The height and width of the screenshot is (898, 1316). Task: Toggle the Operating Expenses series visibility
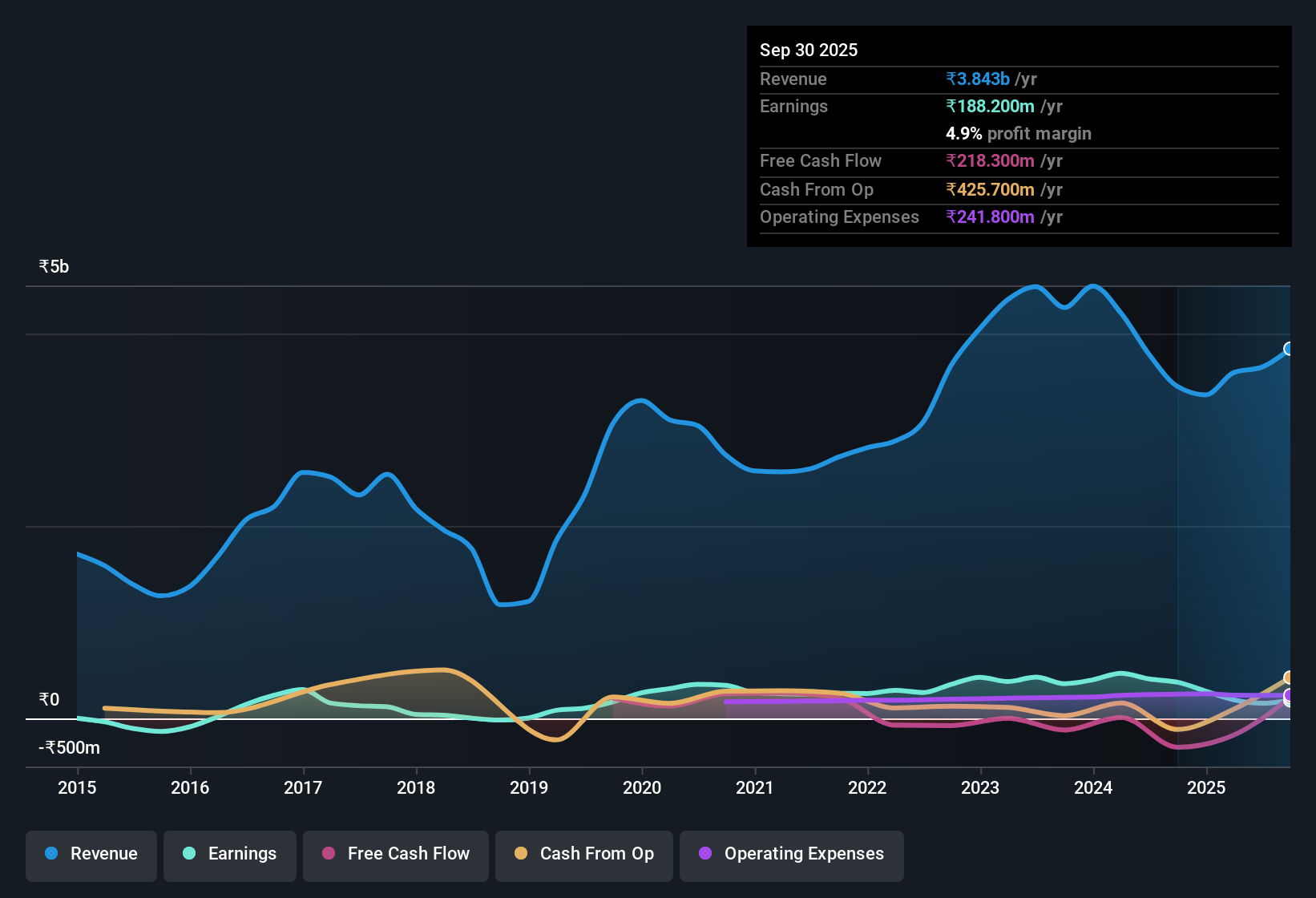pos(791,854)
